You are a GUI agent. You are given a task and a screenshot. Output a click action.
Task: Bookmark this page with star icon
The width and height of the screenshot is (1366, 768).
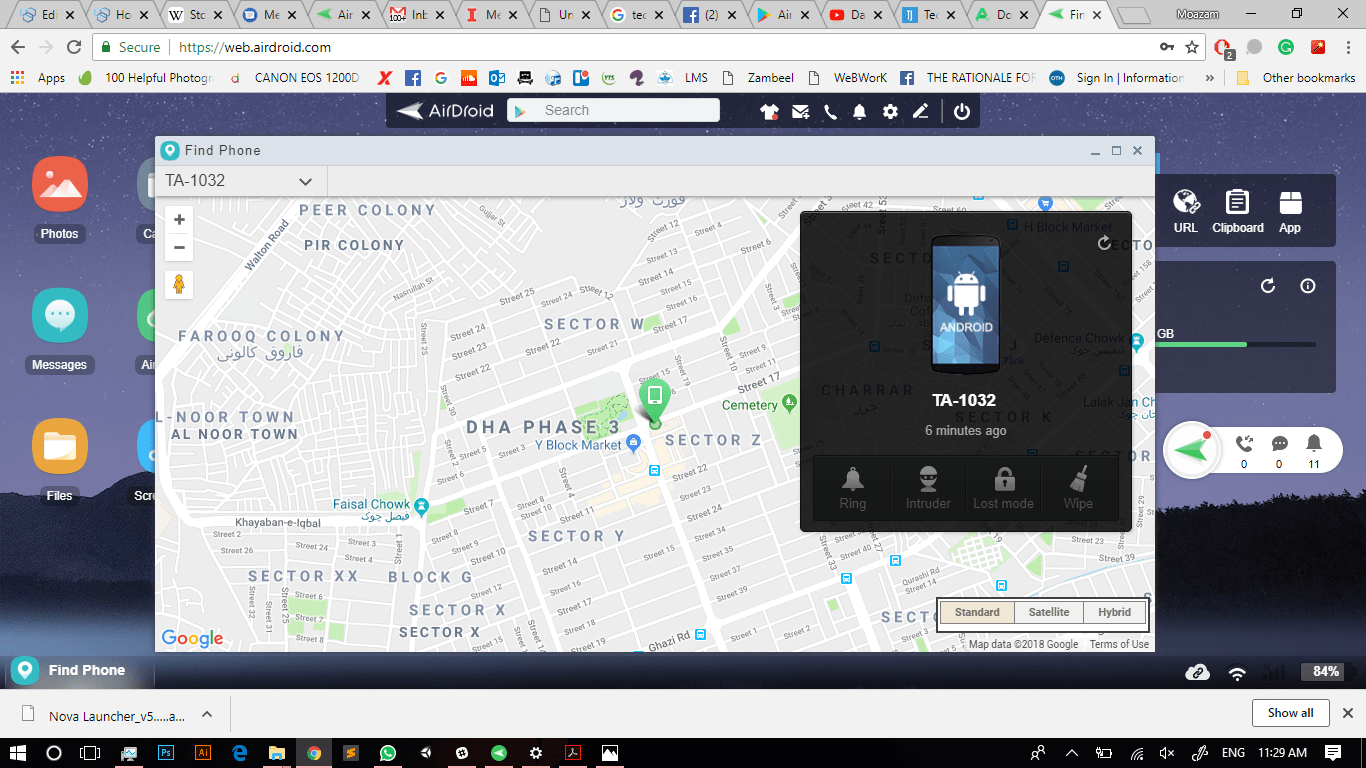pyautogui.click(x=1192, y=47)
